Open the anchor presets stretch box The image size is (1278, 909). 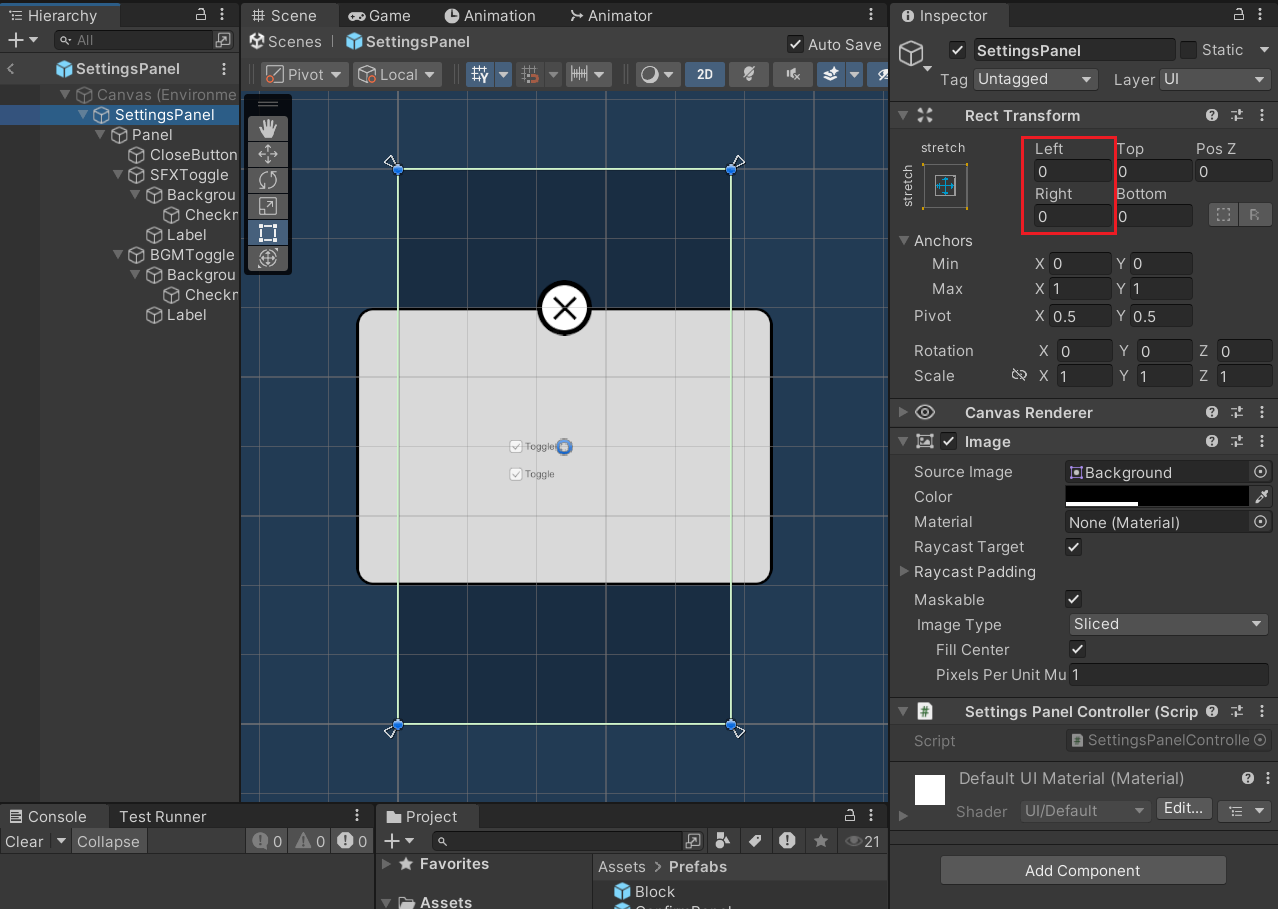pos(945,186)
